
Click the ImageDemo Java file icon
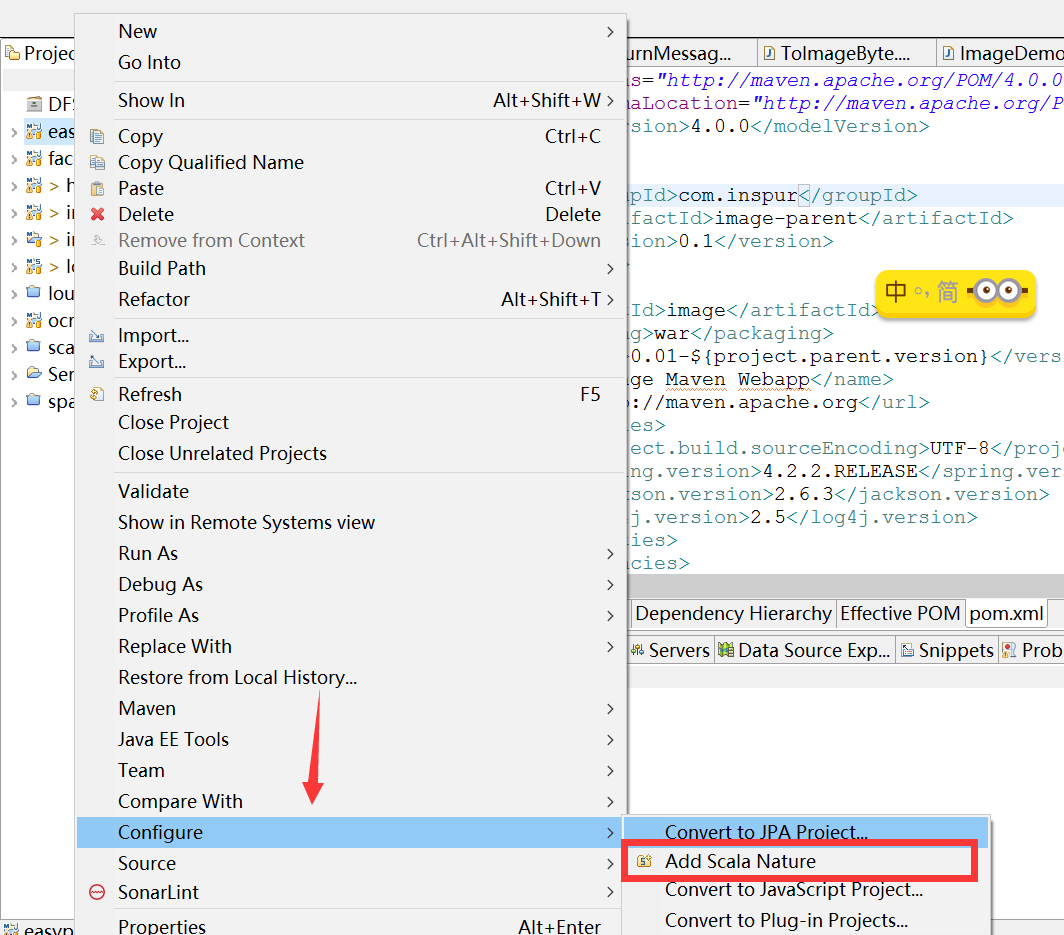[949, 53]
